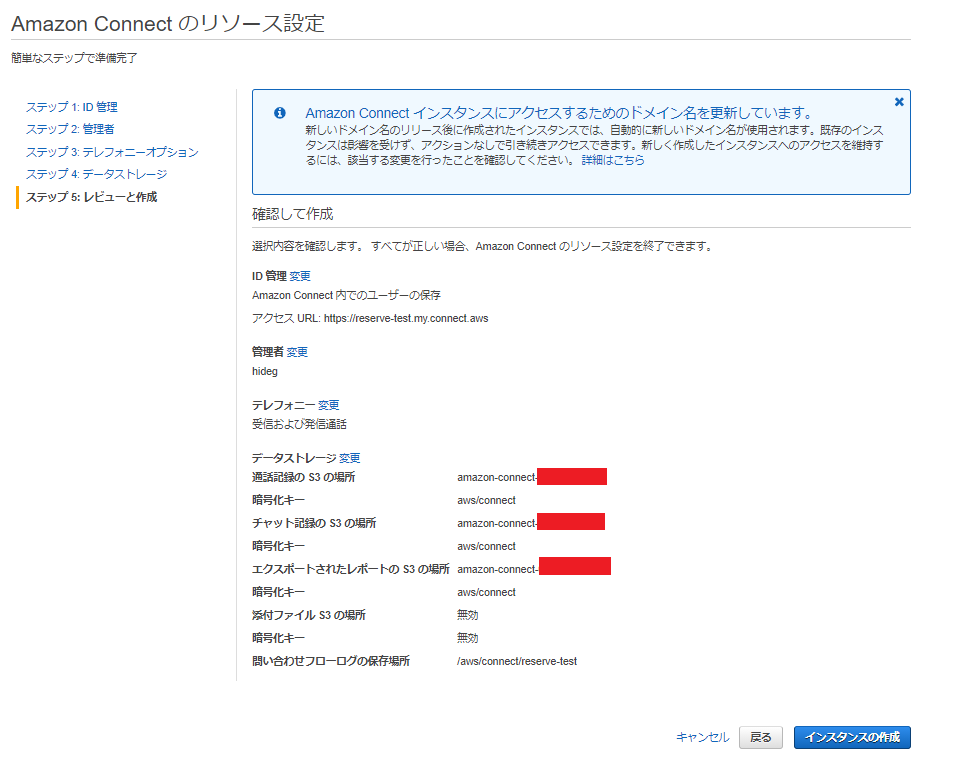Click the 戻る button

pyautogui.click(x=761, y=737)
